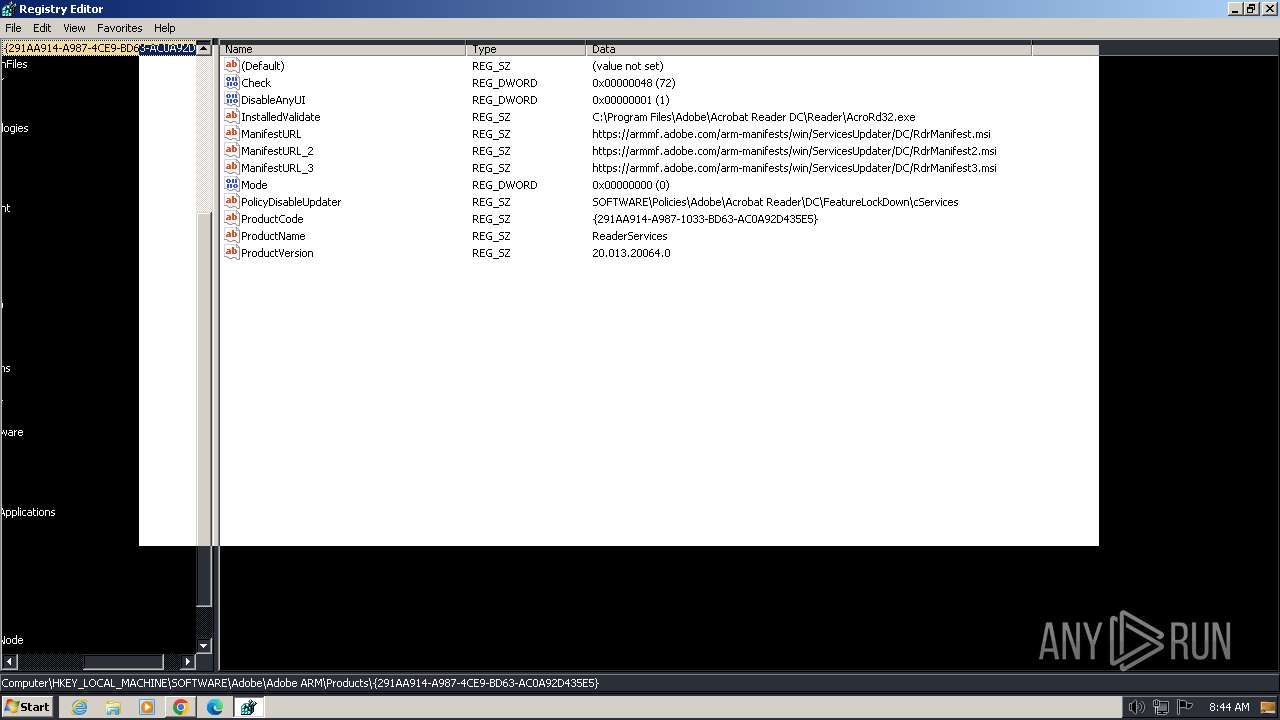Click the 0x00000048 (72) data cell
Viewport: 1280px width, 720px height.
click(634, 83)
